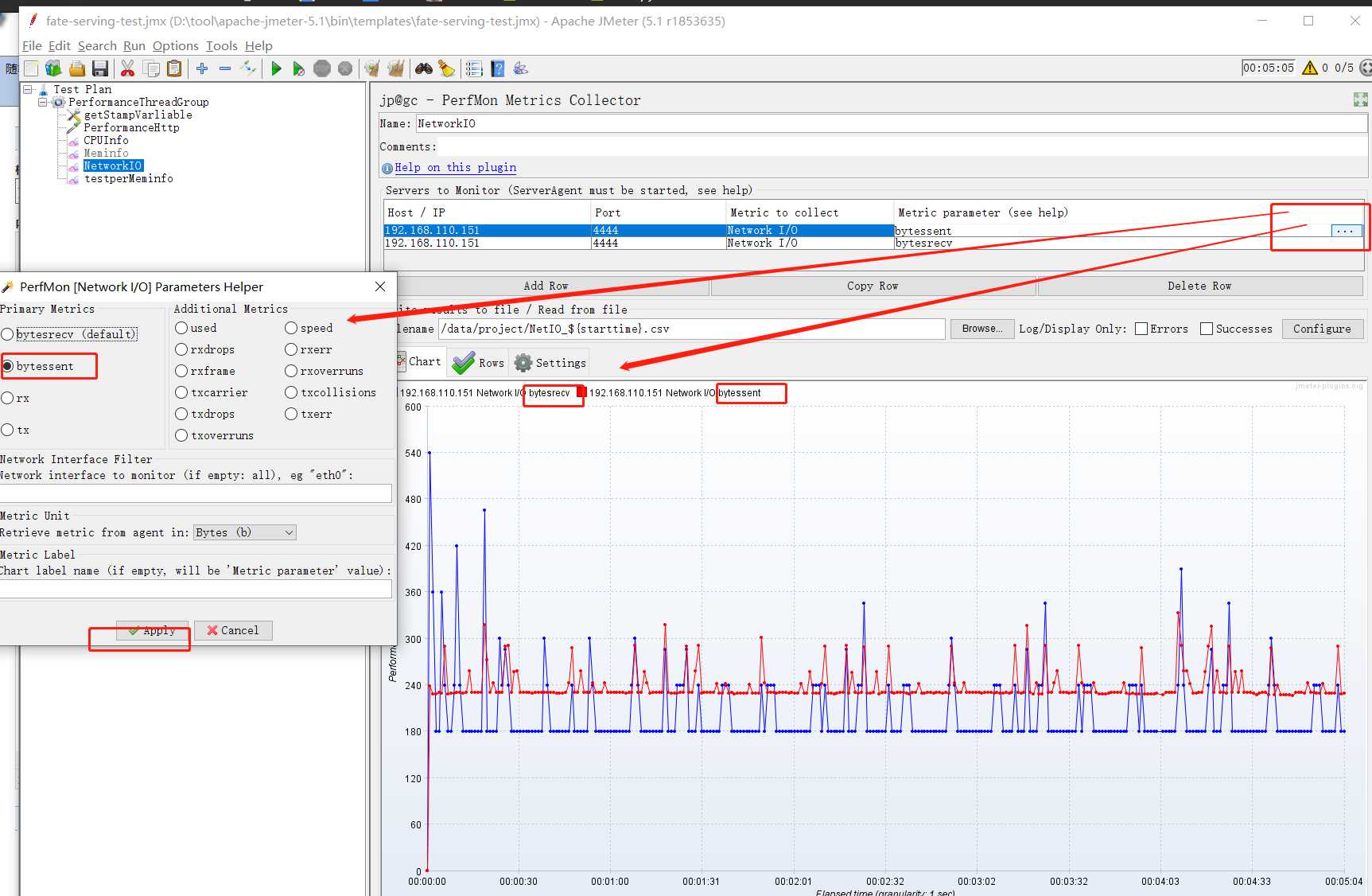Click the Clear All double broom icon
The width and height of the screenshot is (1372, 896).
tap(395, 68)
